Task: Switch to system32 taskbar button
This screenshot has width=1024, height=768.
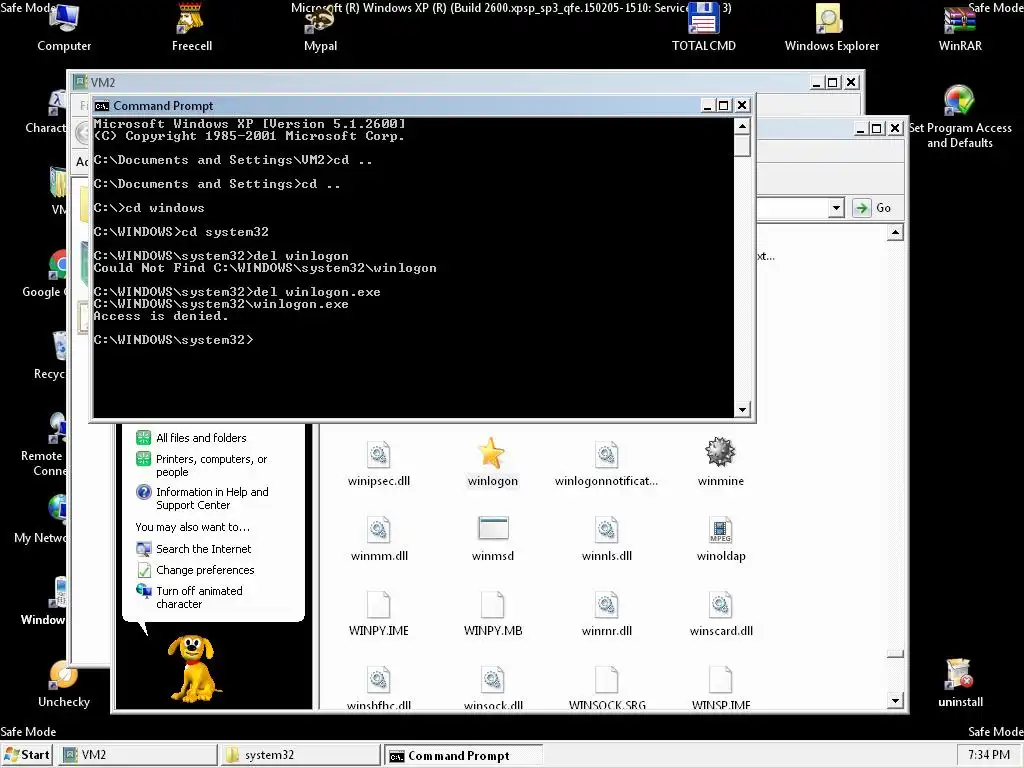Action: click(300, 755)
